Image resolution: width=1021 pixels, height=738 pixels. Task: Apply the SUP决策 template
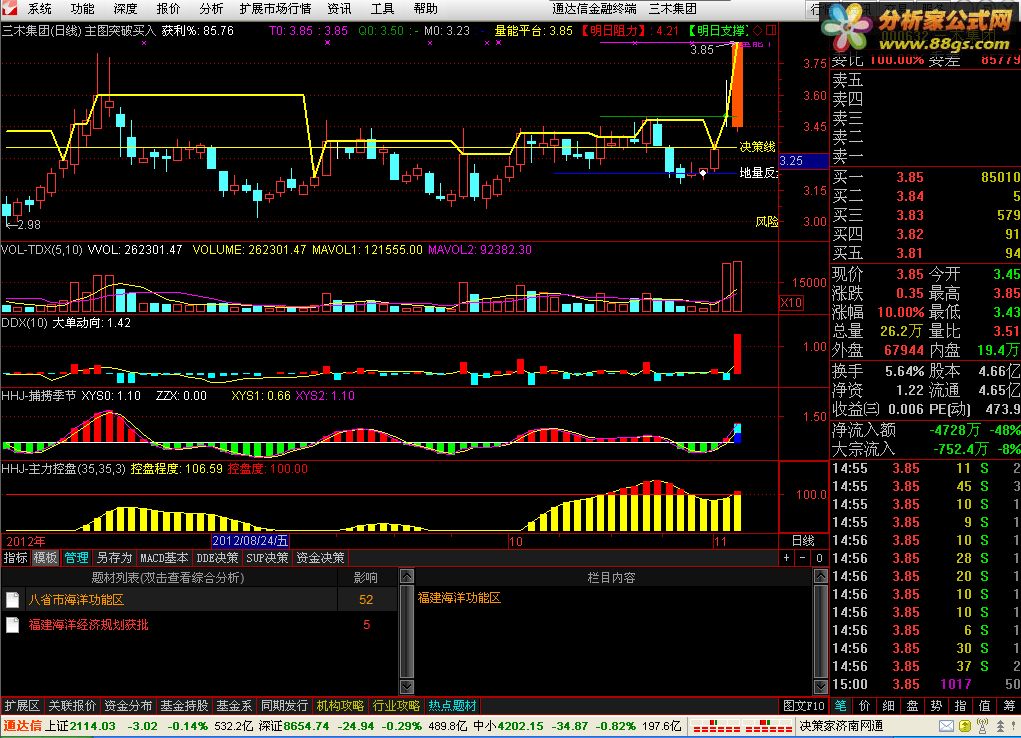coord(267,558)
